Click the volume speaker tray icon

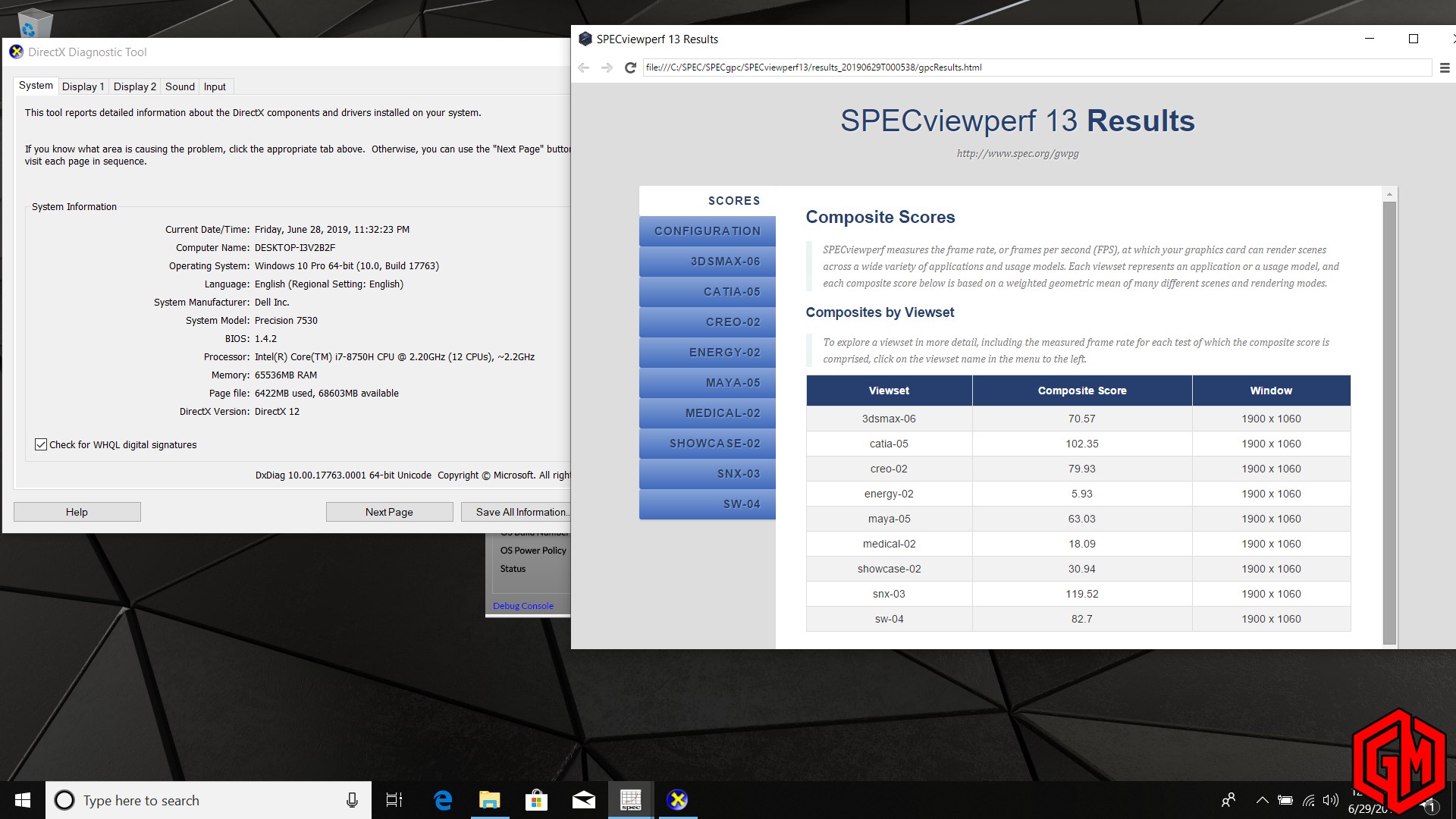[1331, 800]
